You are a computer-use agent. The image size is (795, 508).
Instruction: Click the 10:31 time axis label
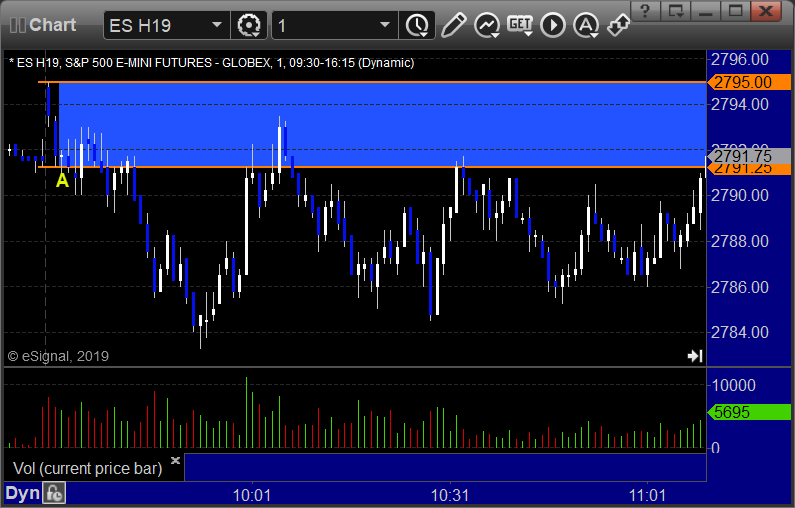coord(450,495)
